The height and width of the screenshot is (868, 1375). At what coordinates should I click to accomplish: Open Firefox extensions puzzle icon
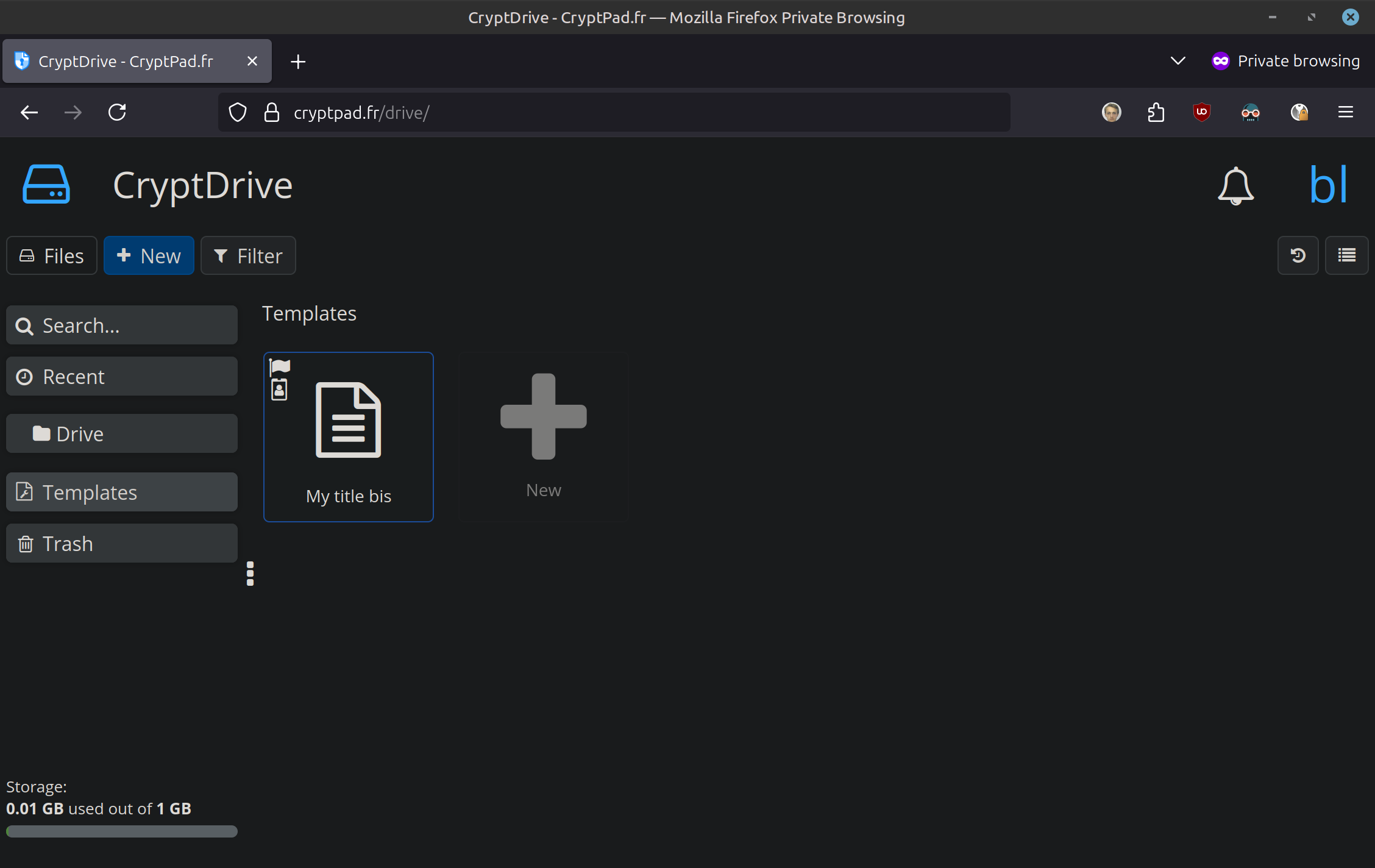[1156, 112]
